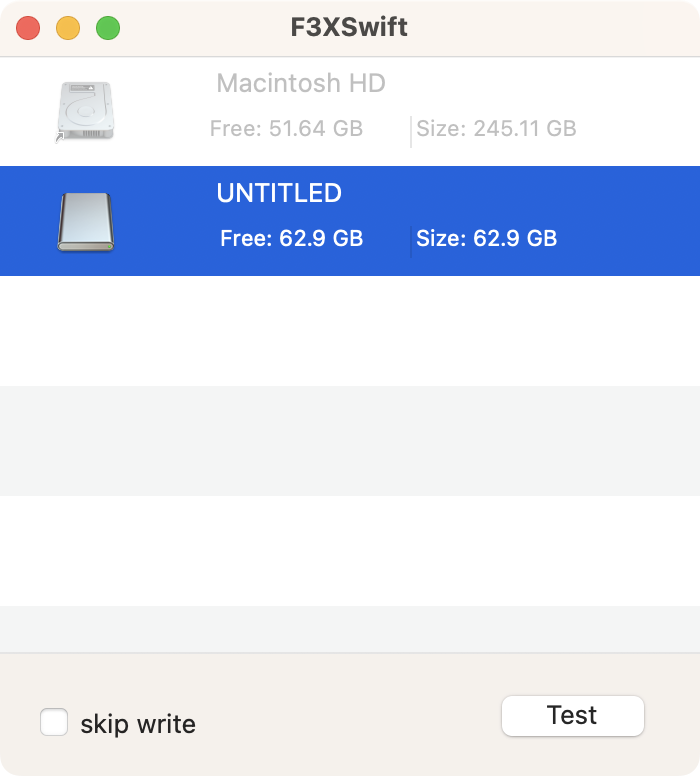Click the F3XSwift window title
The image size is (700, 776).
pos(349,27)
